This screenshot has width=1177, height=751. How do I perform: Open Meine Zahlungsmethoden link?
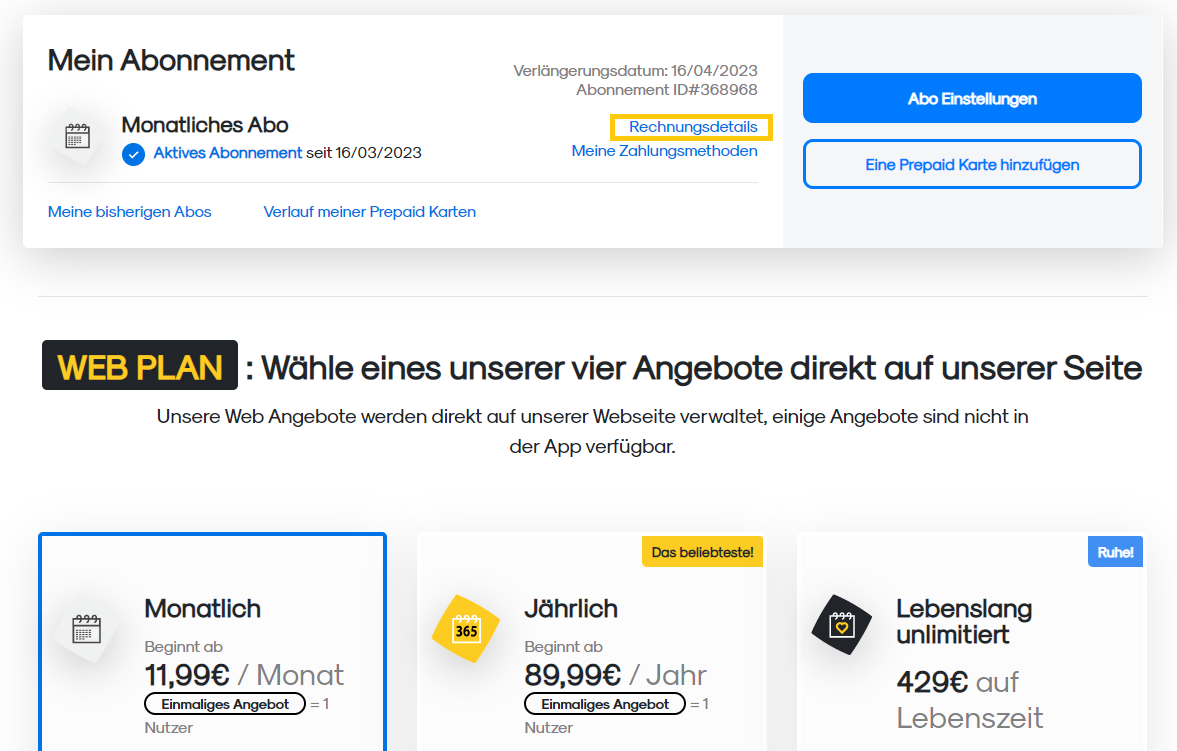tap(664, 151)
